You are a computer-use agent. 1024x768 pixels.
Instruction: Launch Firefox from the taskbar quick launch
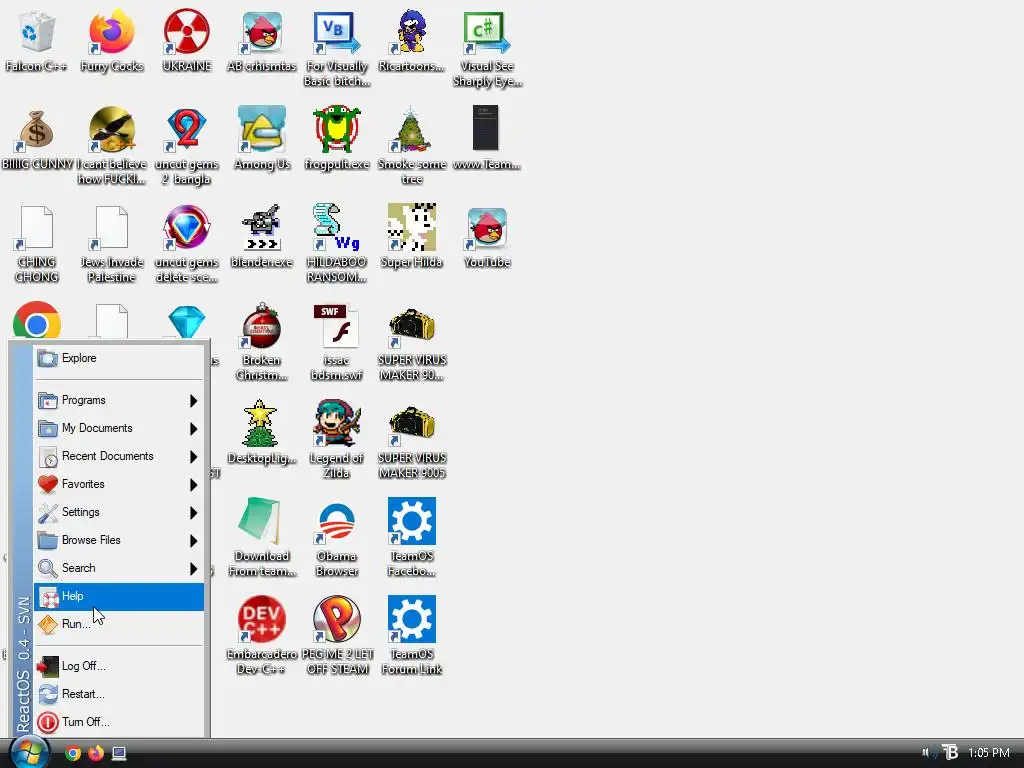pyautogui.click(x=96, y=753)
